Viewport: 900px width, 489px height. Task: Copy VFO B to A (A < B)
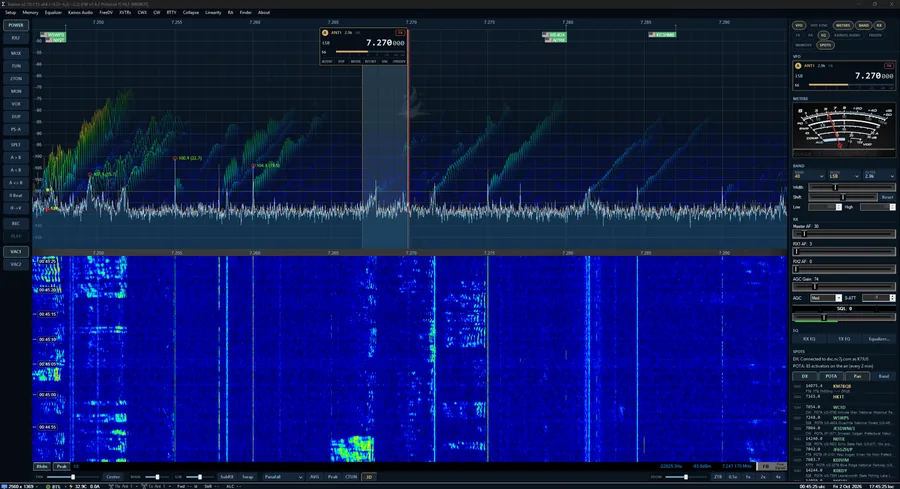[x=16, y=170]
